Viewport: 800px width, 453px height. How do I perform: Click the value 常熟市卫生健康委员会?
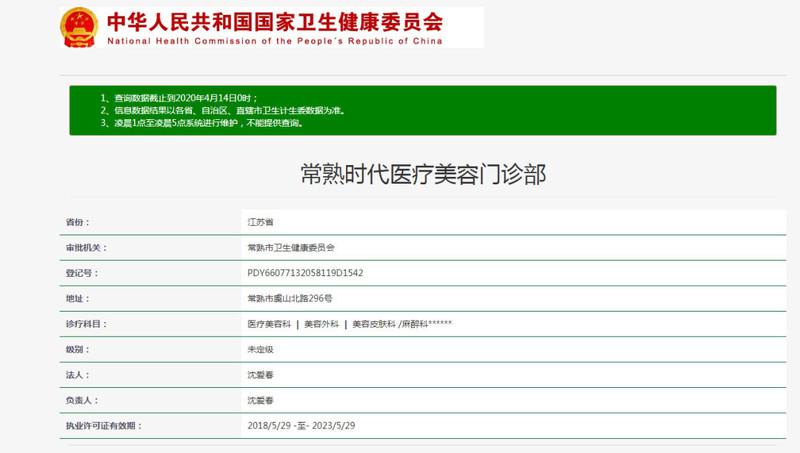[291, 247]
